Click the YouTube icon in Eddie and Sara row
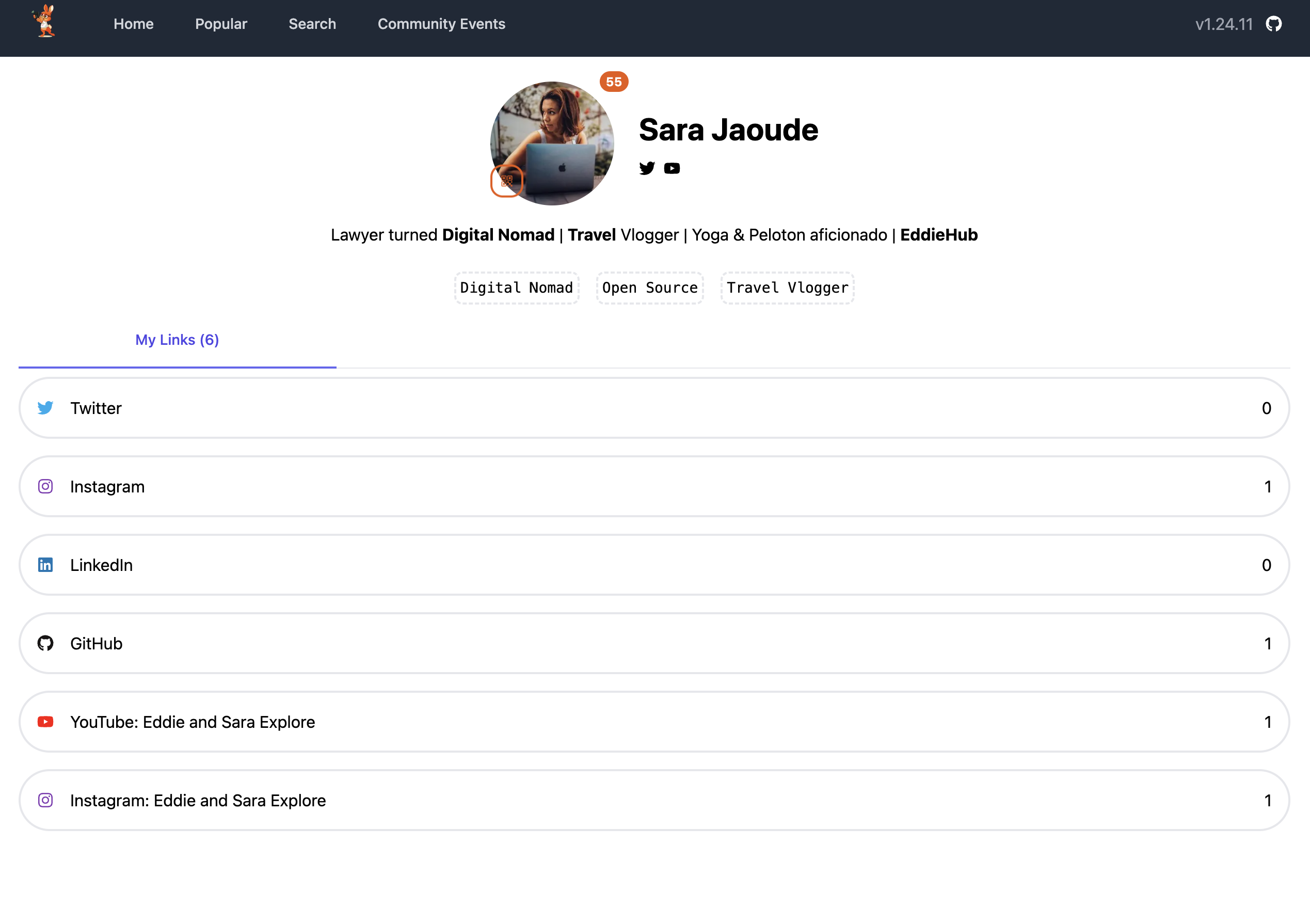The image size is (1310, 924). [x=45, y=722]
